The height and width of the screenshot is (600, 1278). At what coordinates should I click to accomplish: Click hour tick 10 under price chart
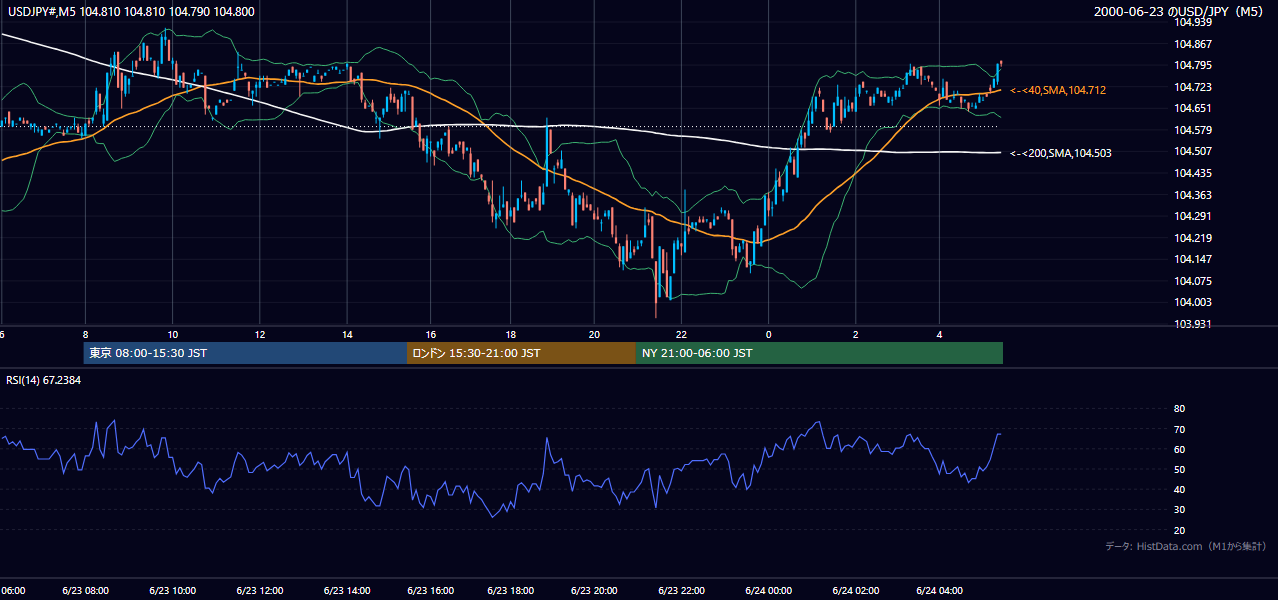pyautogui.click(x=173, y=335)
